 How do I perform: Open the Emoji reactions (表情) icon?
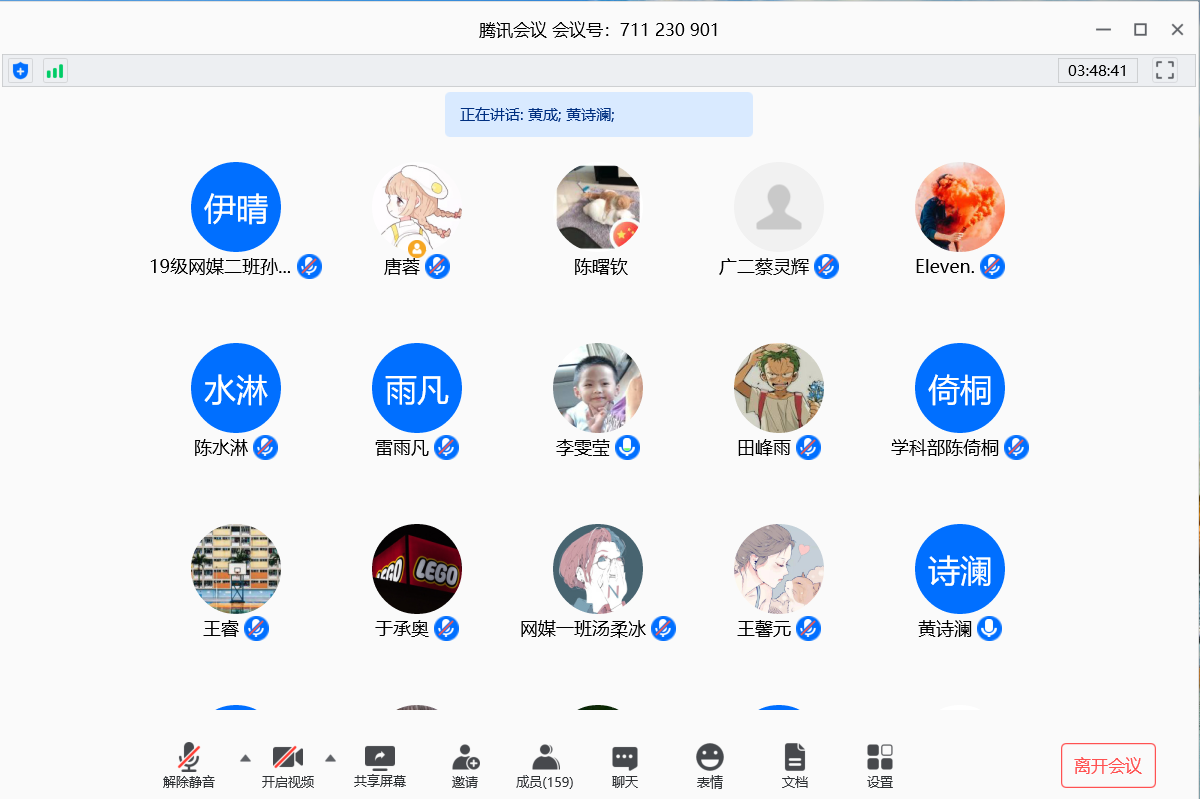point(710,766)
